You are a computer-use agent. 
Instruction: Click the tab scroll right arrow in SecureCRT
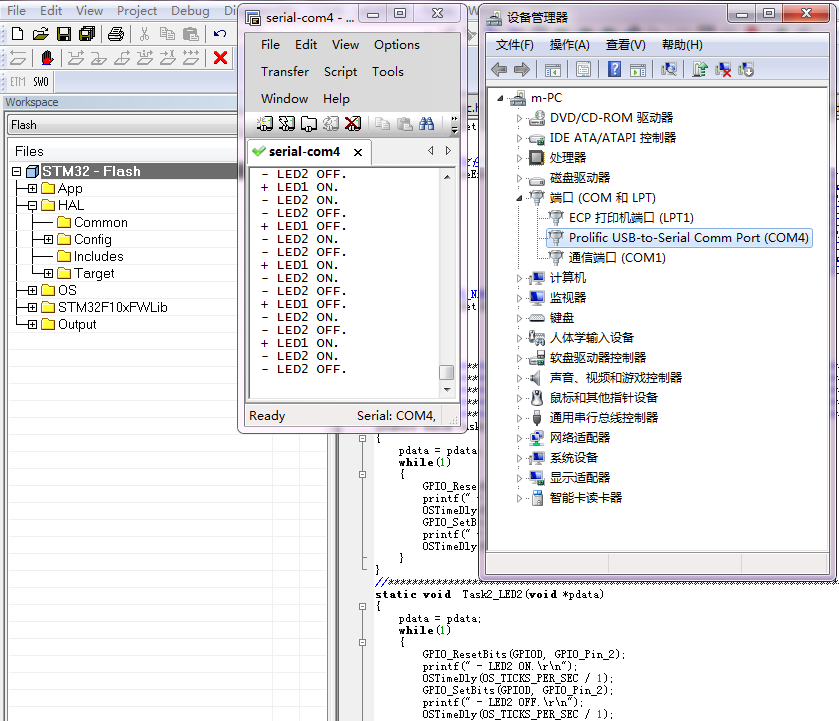pos(448,151)
